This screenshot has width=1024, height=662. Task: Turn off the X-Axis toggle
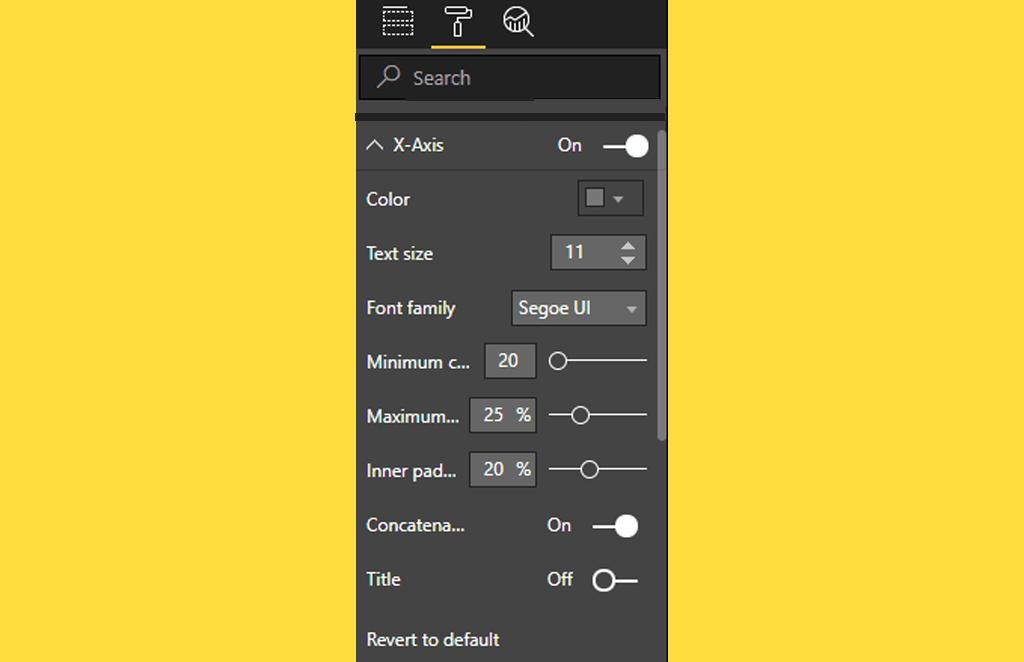[x=626, y=146]
